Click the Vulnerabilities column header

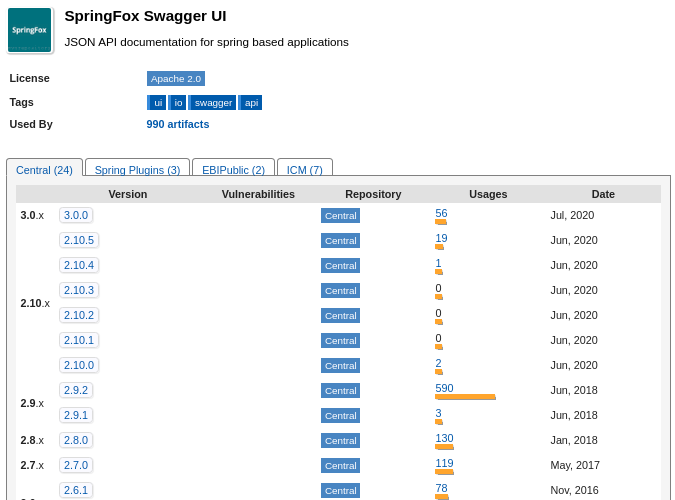click(258, 194)
